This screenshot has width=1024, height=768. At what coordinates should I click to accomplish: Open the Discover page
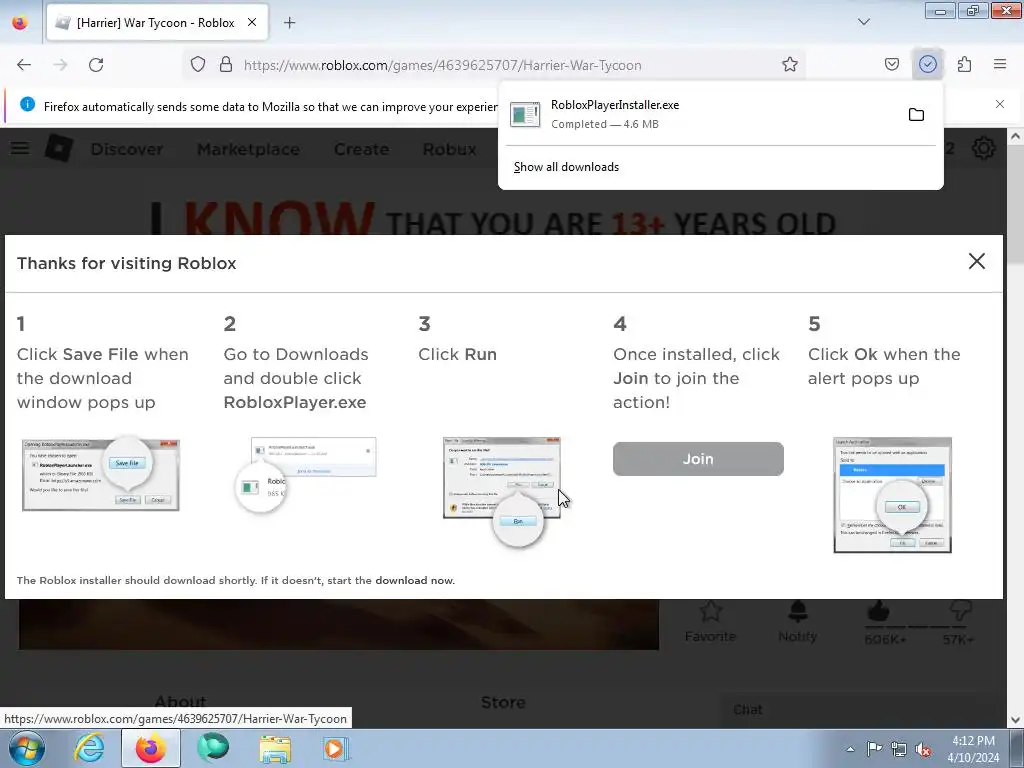(127, 150)
